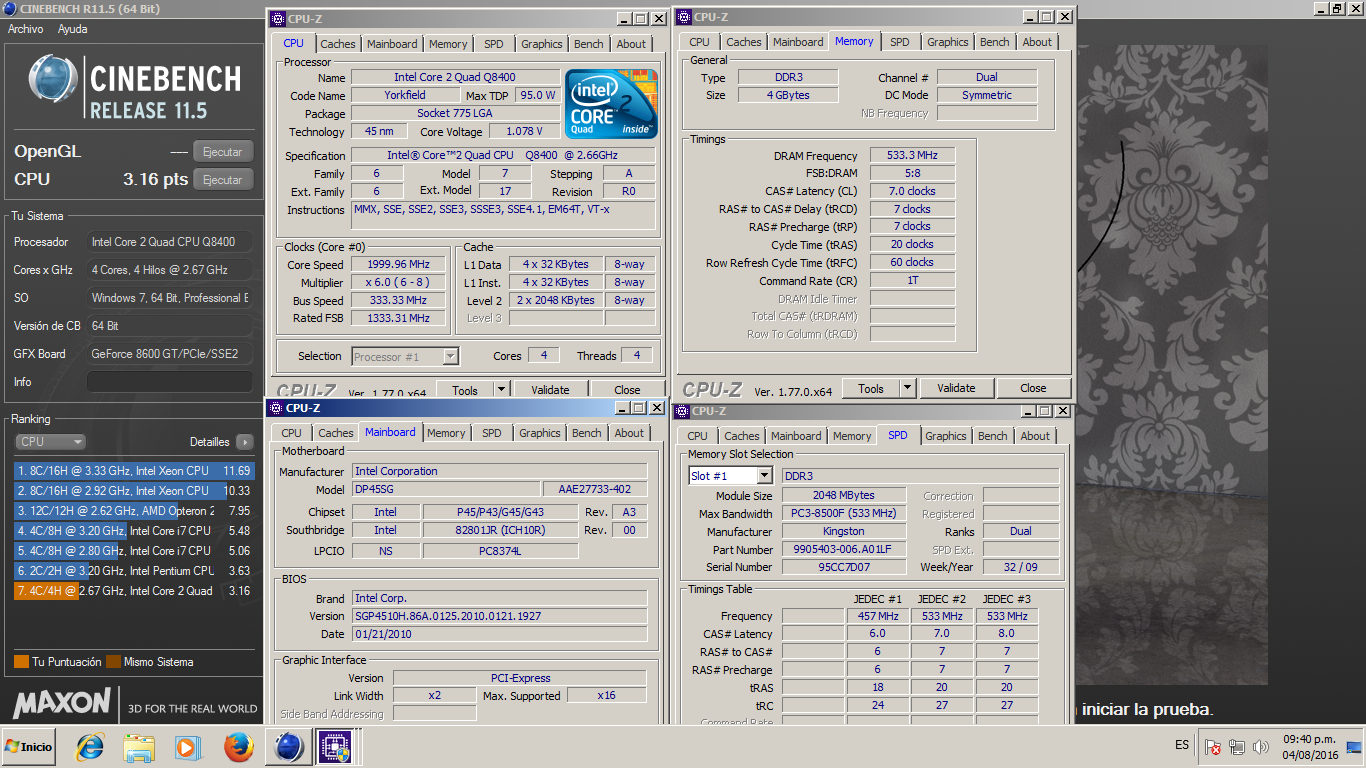Open the Ayuda menu in Cinebench
This screenshot has width=1366, height=768.
click(72, 29)
